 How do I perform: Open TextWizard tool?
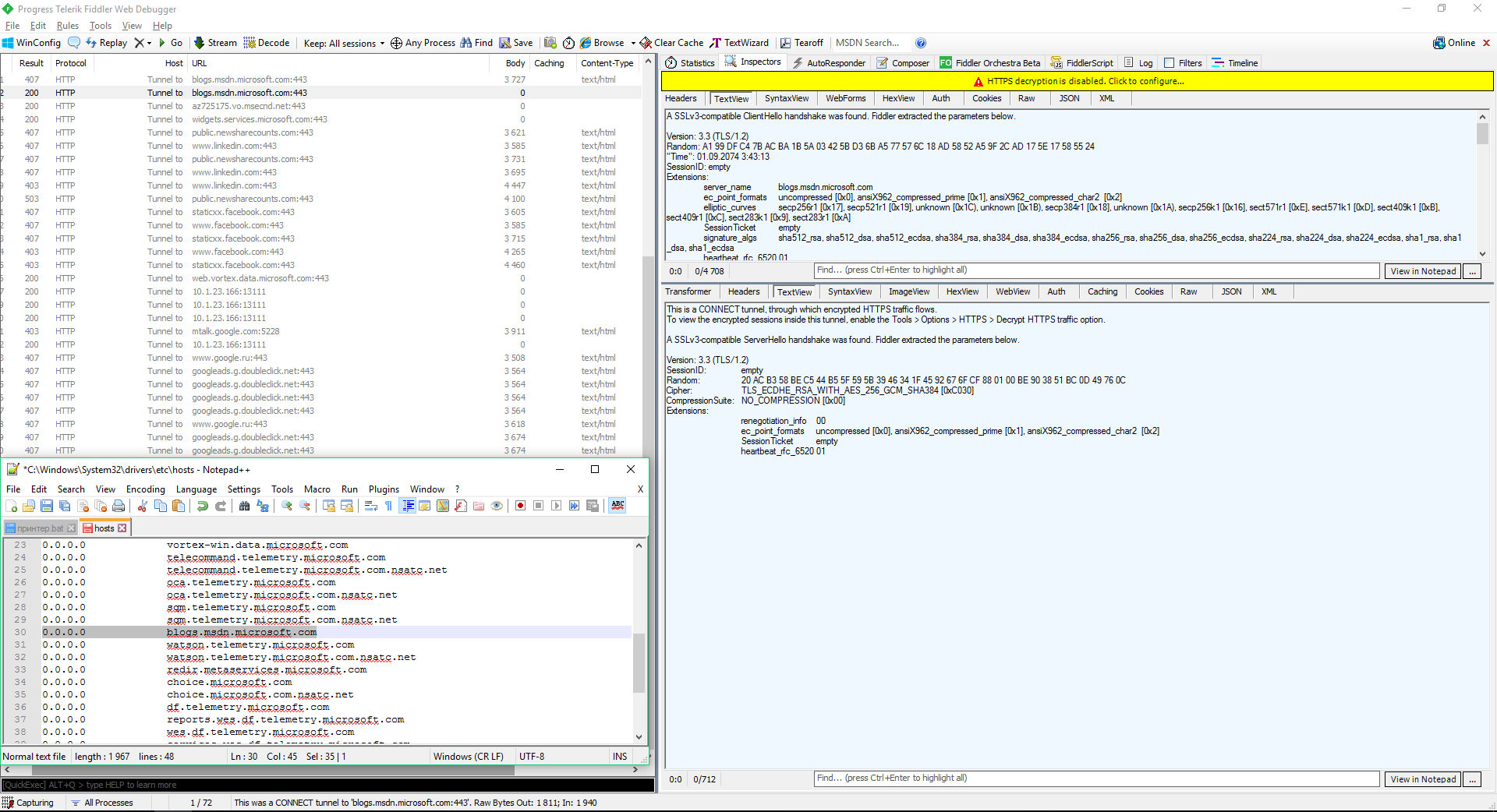[x=739, y=43]
